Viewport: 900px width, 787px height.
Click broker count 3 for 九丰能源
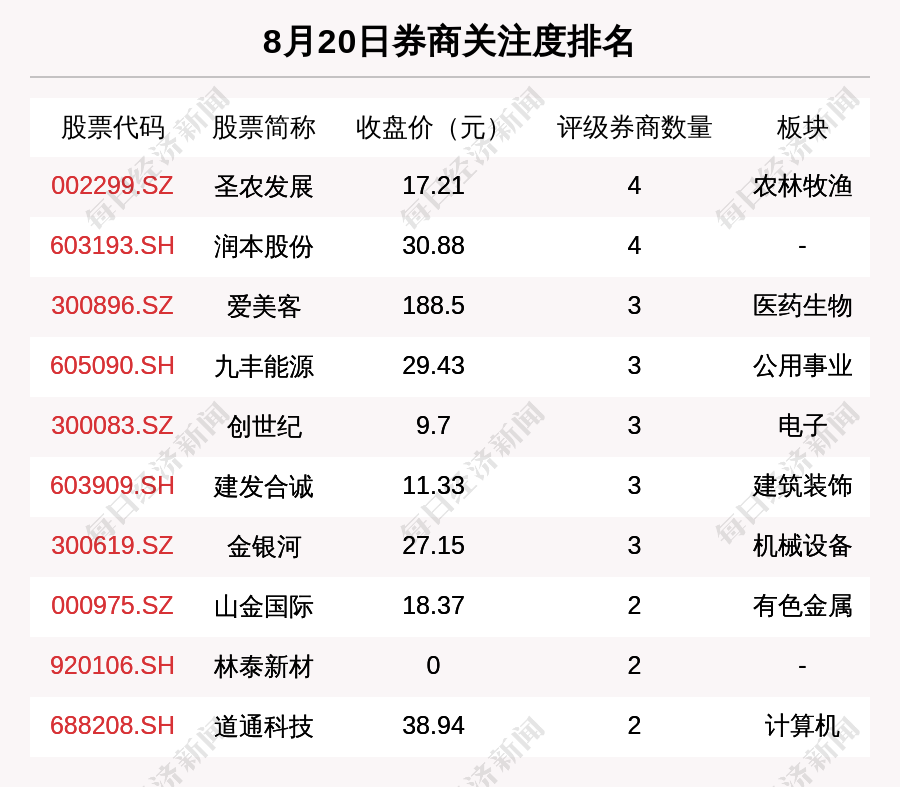tap(634, 366)
